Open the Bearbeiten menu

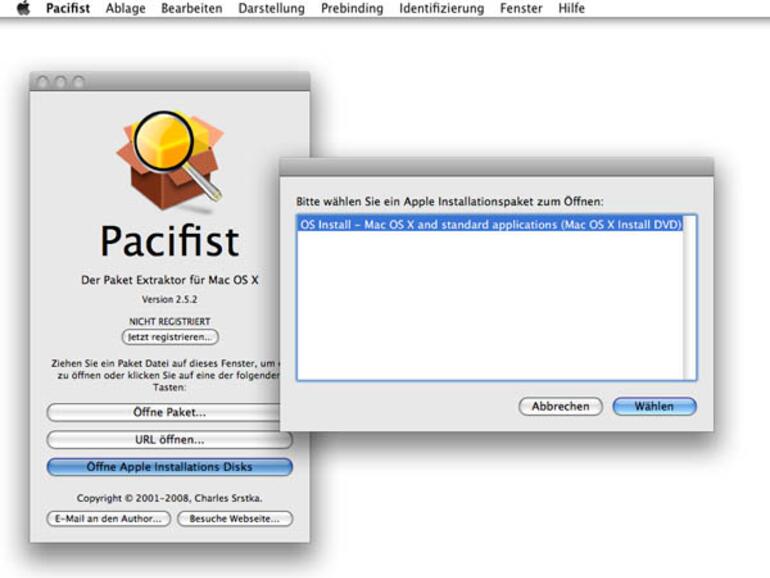pos(192,8)
